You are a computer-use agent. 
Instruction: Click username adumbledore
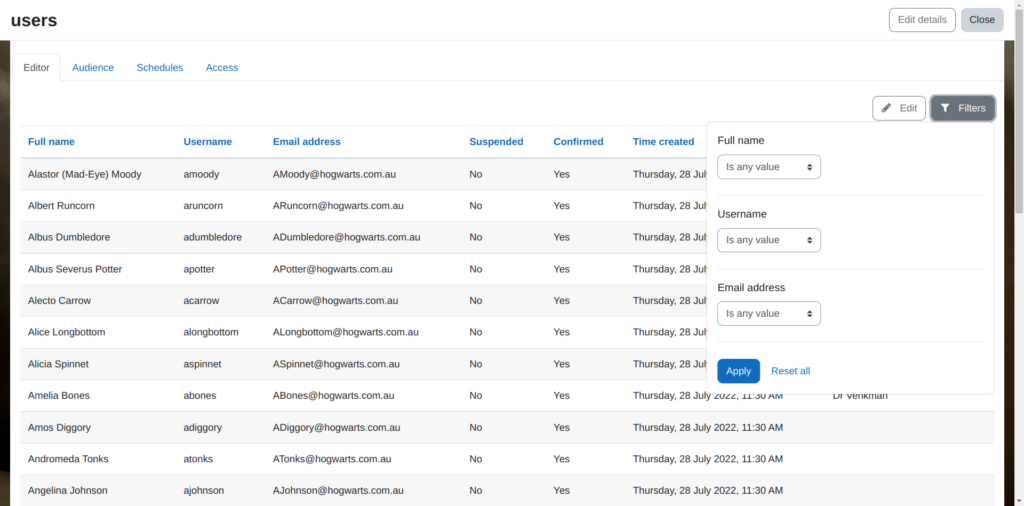click(213, 237)
